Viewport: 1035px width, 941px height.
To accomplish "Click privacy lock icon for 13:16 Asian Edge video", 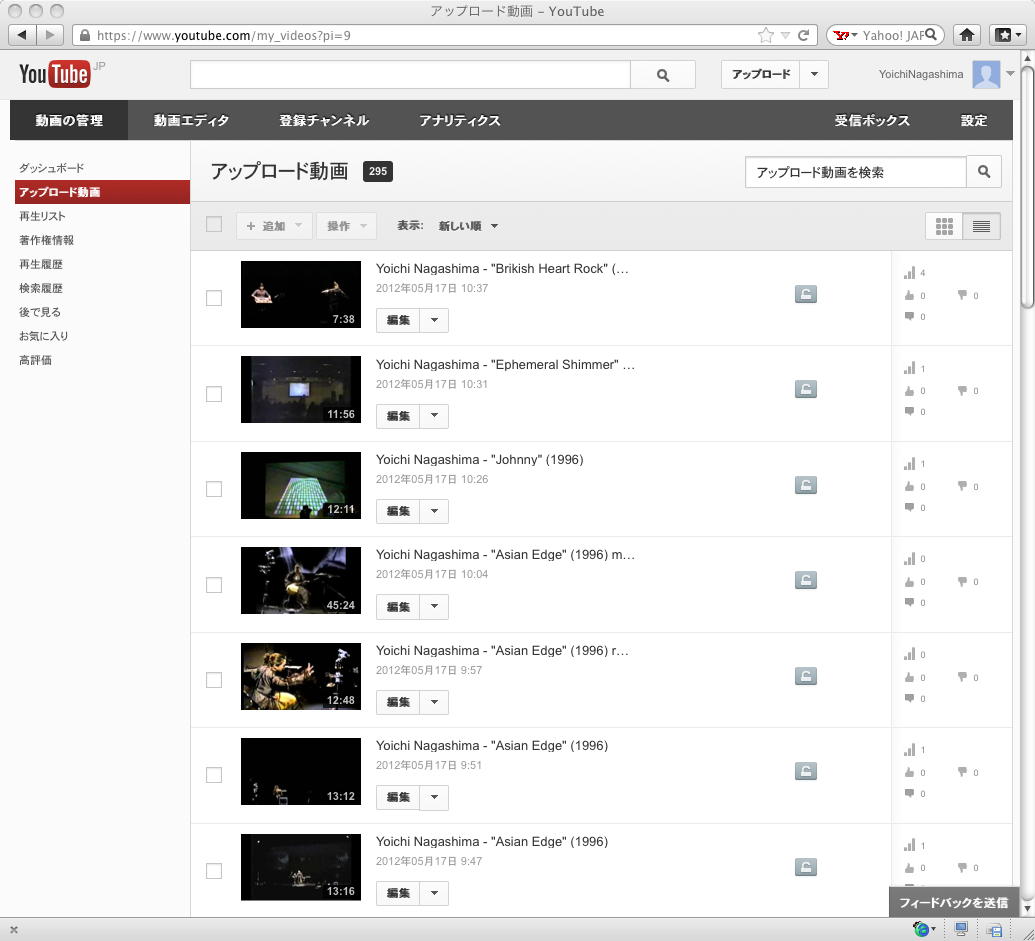I will [805, 866].
